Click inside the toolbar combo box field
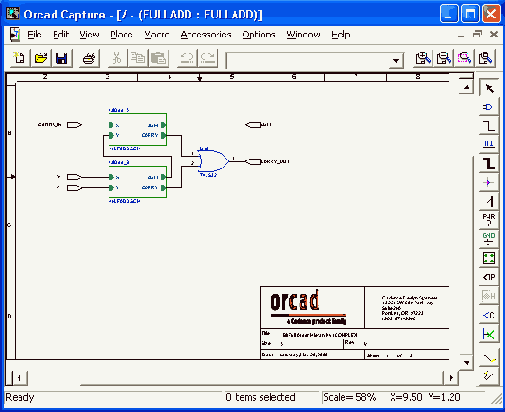This screenshot has height=412, width=505. (308, 60)
